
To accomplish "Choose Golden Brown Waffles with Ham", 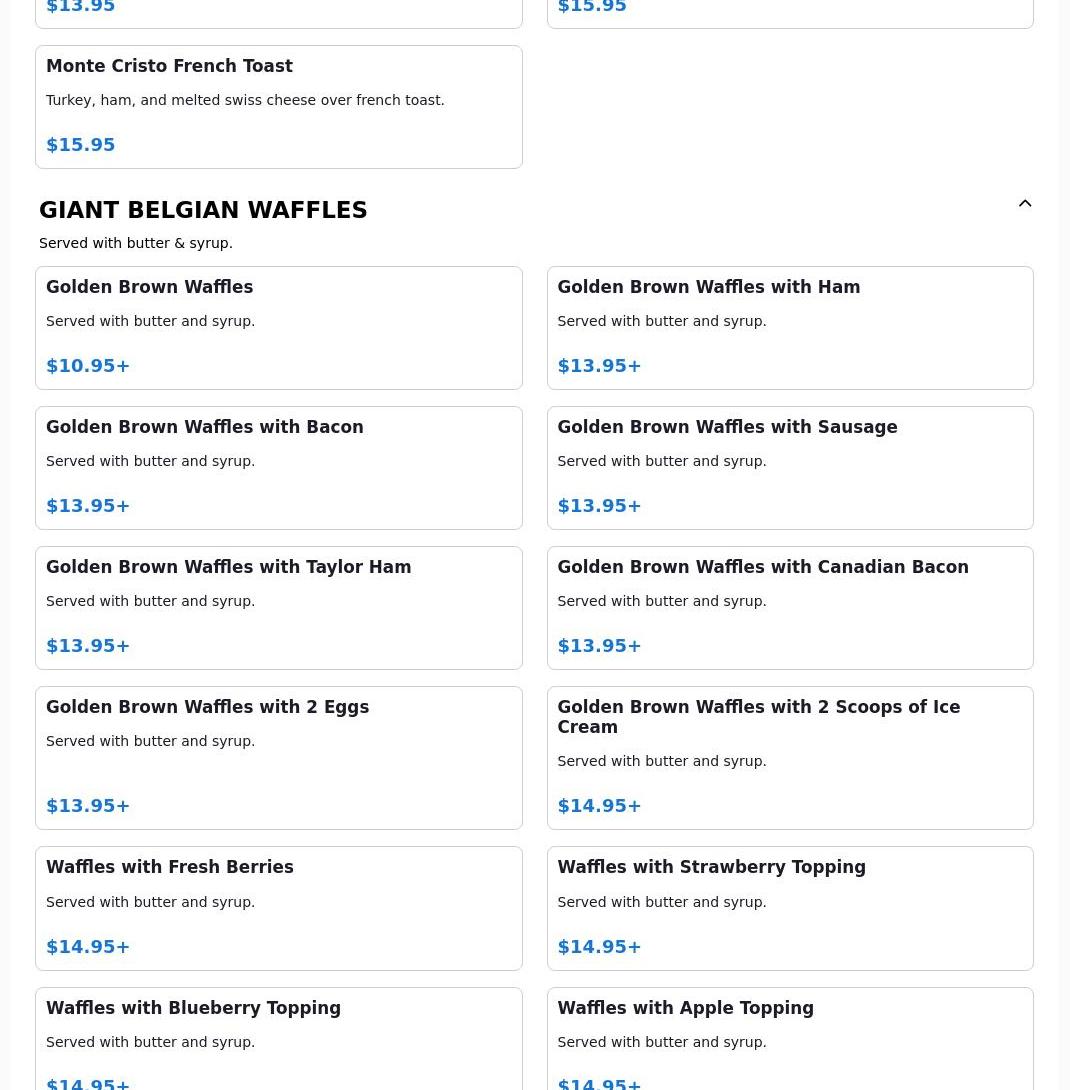I will pyautogui.click(x=790, y=328).
